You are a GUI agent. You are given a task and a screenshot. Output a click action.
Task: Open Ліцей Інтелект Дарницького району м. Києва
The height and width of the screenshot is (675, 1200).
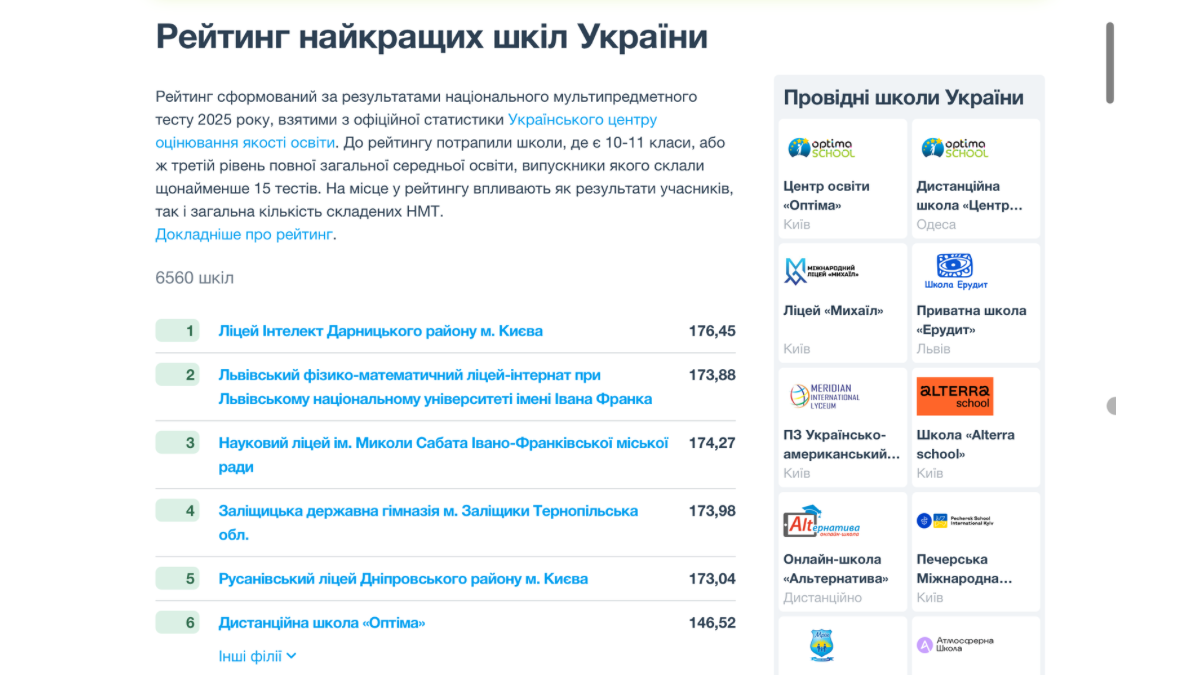pyautogui.click(x=381, y=331)
